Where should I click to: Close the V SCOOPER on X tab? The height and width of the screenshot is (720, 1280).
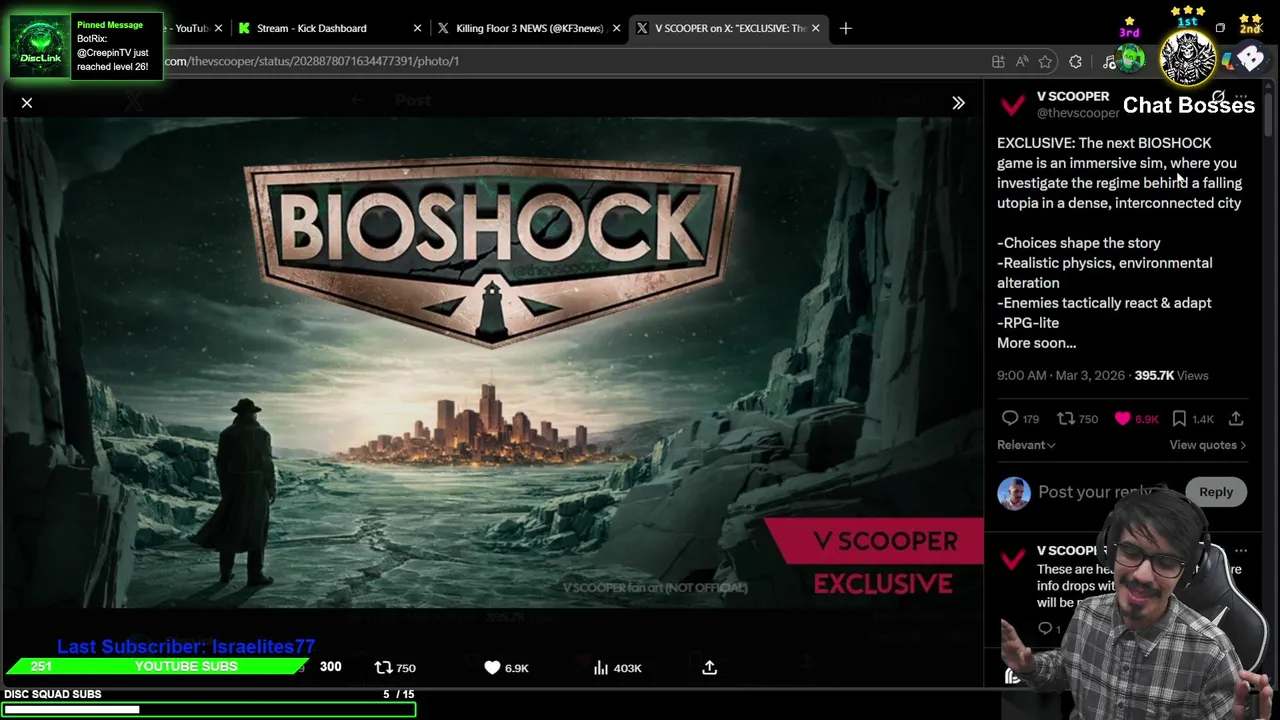[815, 28]
